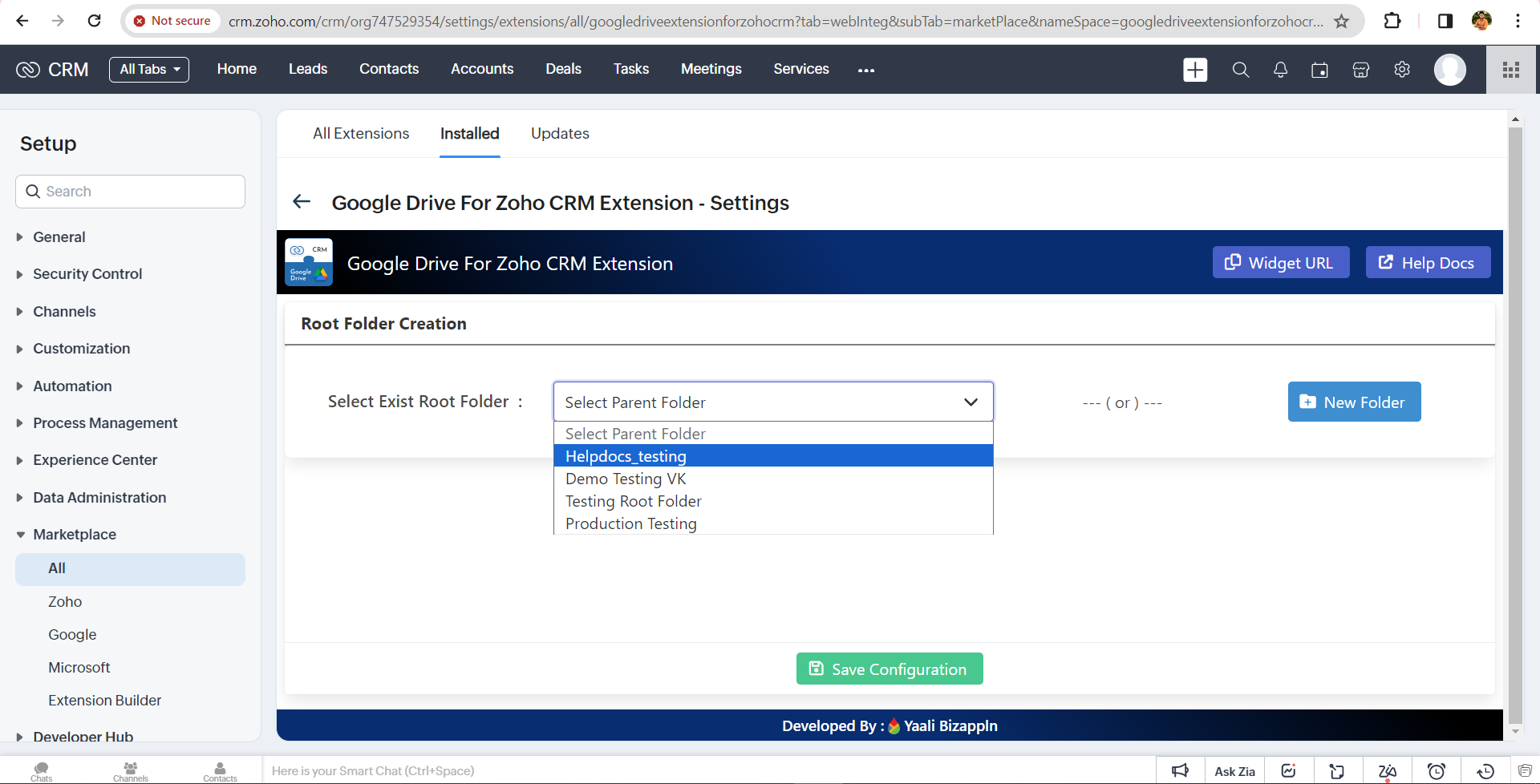Select Extension Builder in the sidebar
The image size is (1540, 784).
pyautogui.click(x=104, y=701)
